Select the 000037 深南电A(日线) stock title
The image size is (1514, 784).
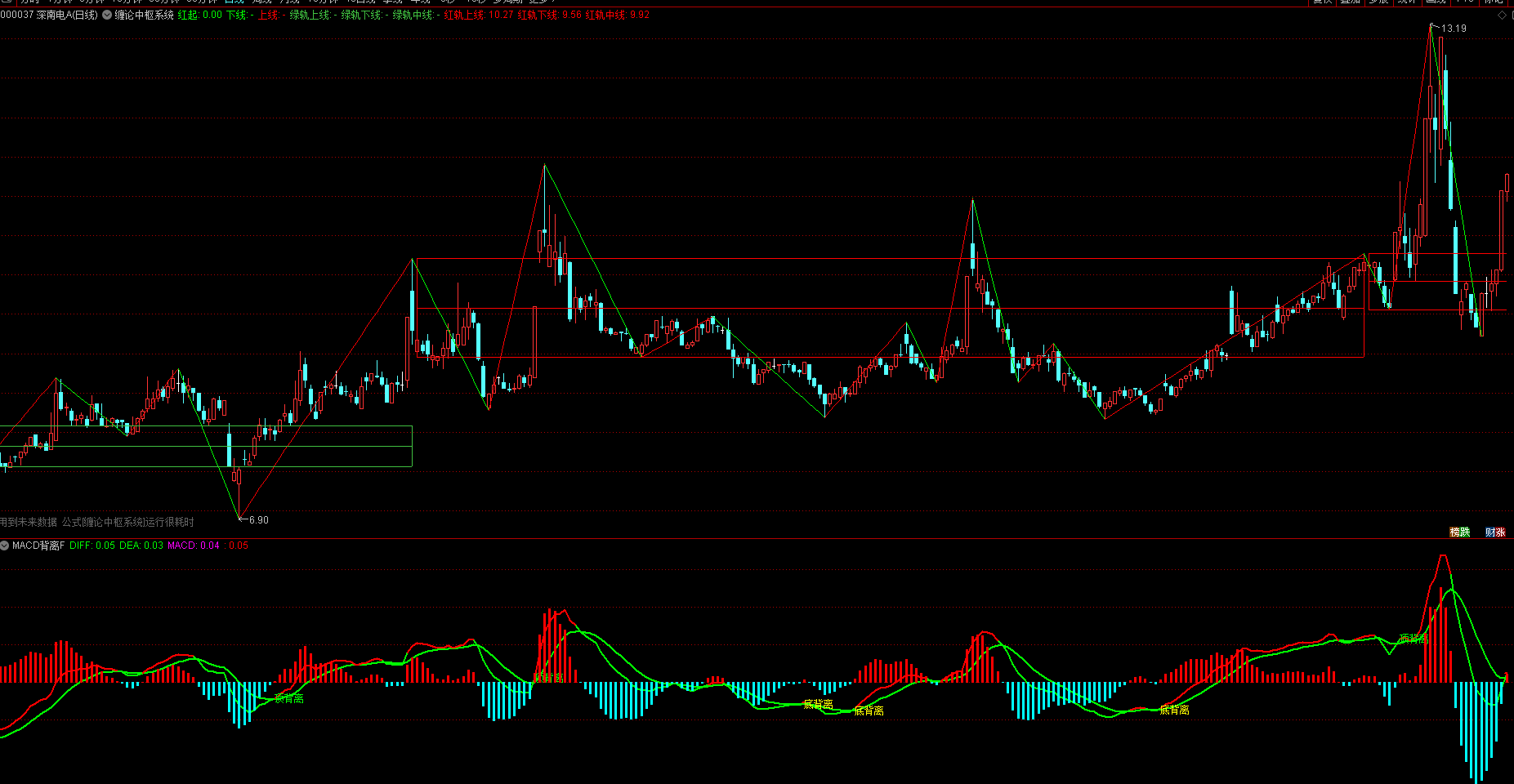49,15
